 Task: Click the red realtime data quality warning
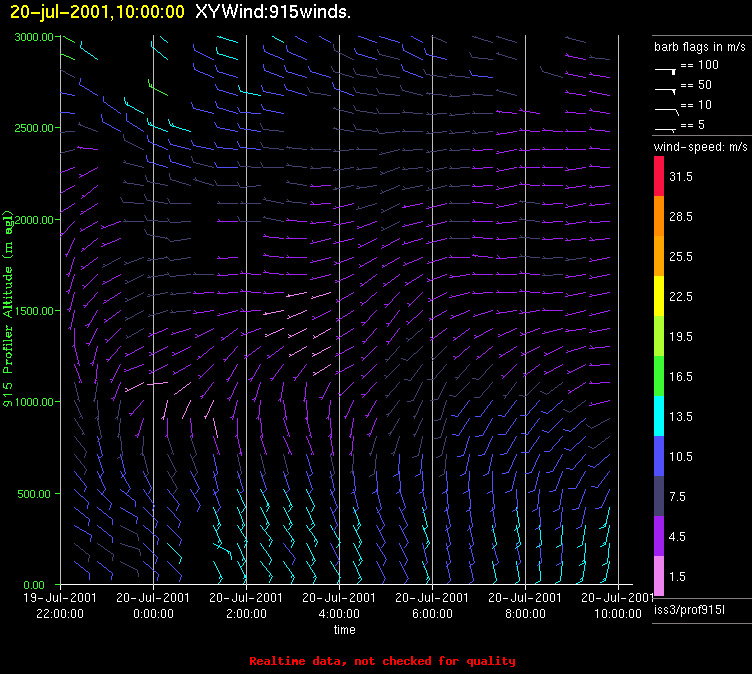click(x=382, y=661)
